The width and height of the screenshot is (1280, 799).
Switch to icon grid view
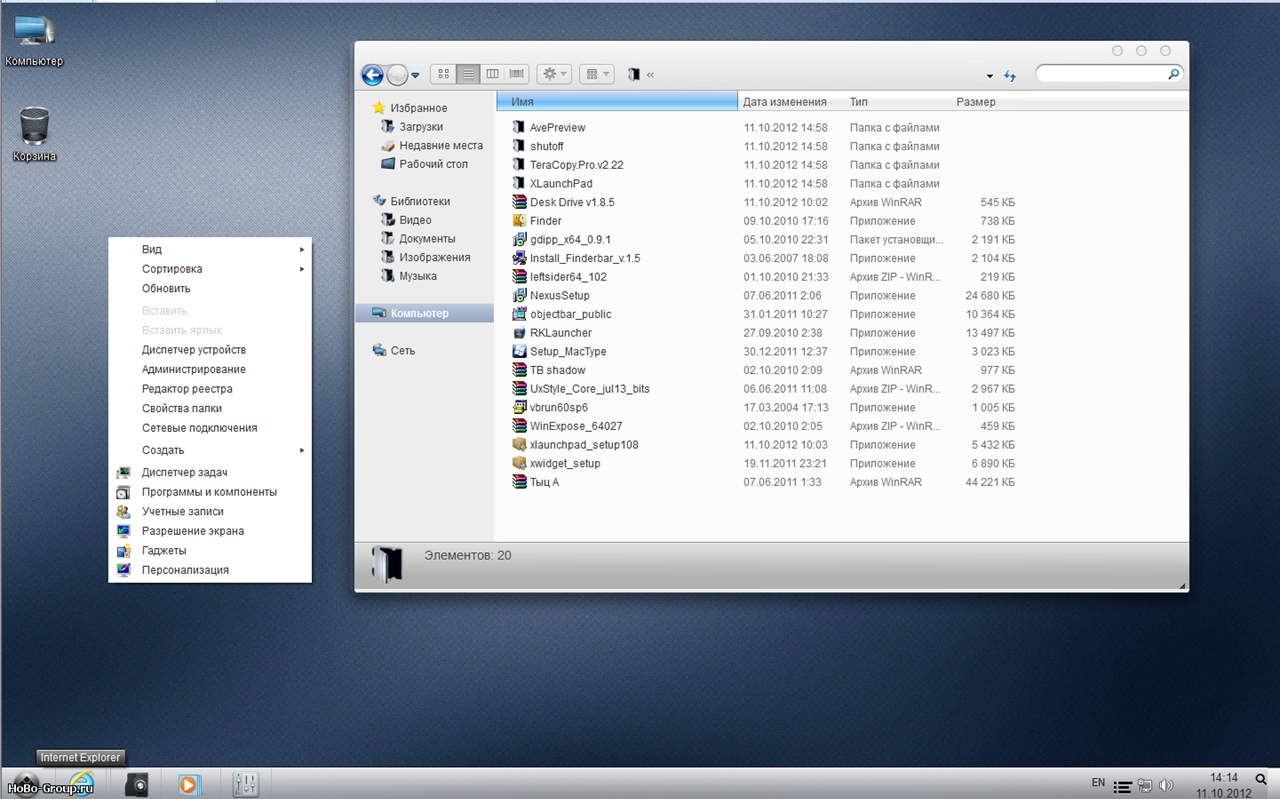click(444, 75)
